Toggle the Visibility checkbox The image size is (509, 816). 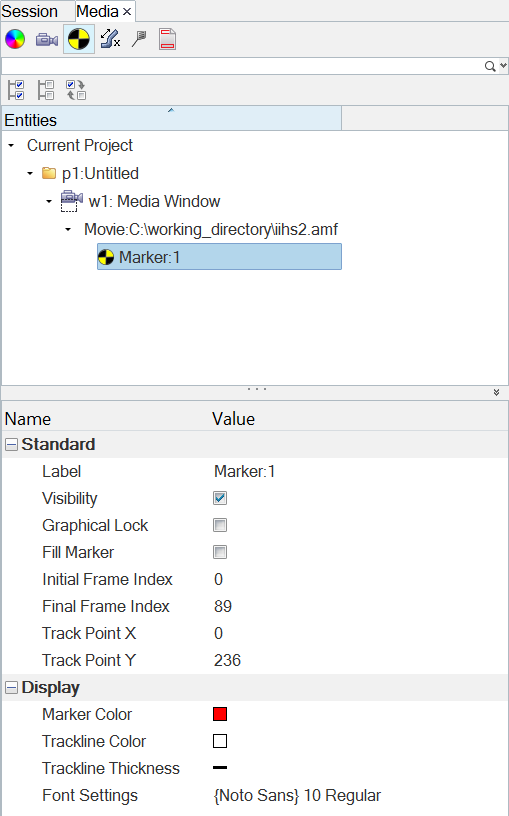click(x=220, y=498)
